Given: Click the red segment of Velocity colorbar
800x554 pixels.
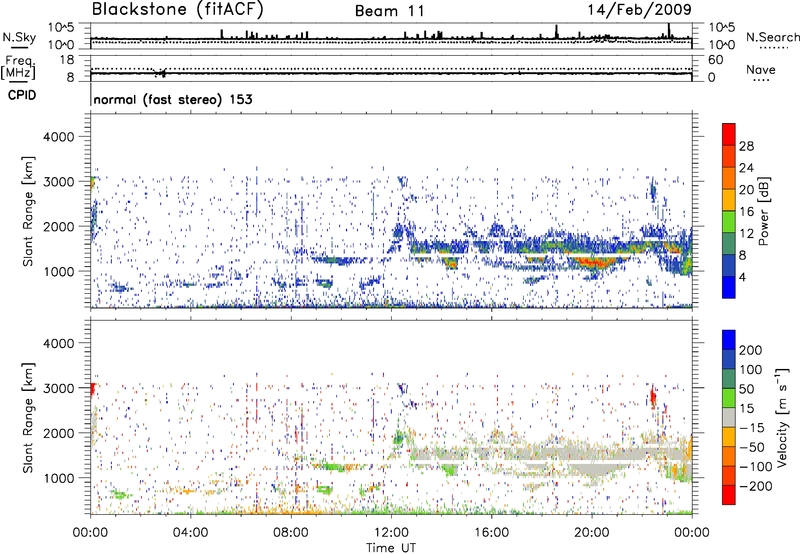Looking at the screenshot, I should 729,495.
